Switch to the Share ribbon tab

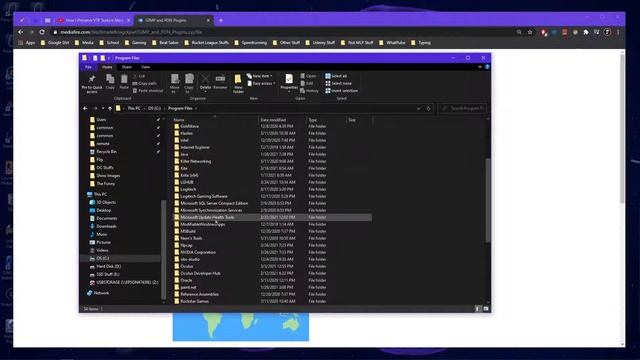pos(127,67)
